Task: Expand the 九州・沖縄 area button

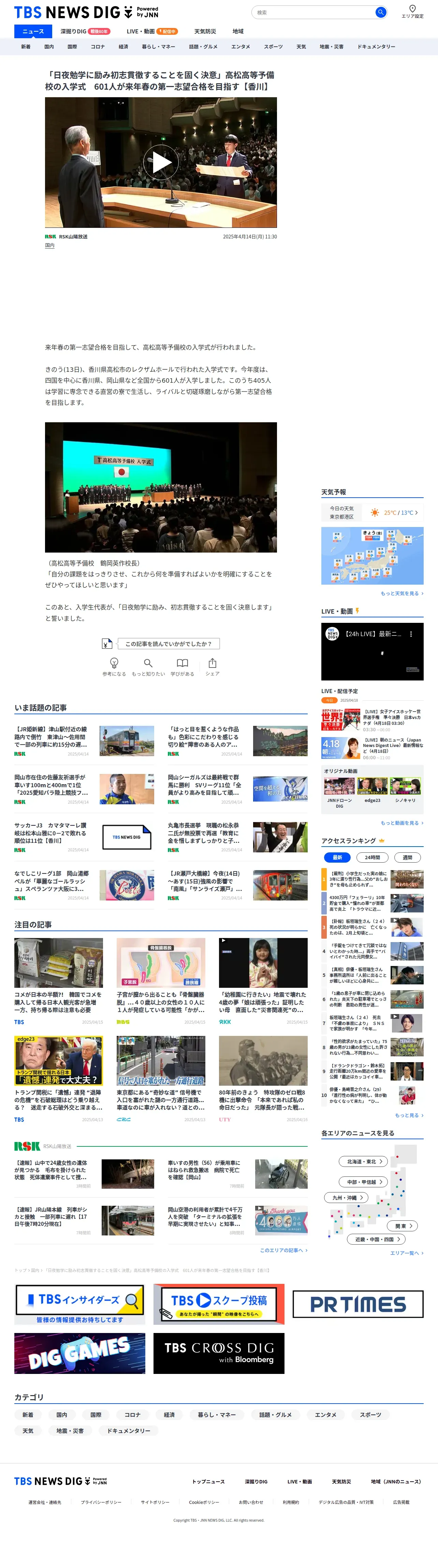Action: pyautogui.click(x=346, y=1197)
